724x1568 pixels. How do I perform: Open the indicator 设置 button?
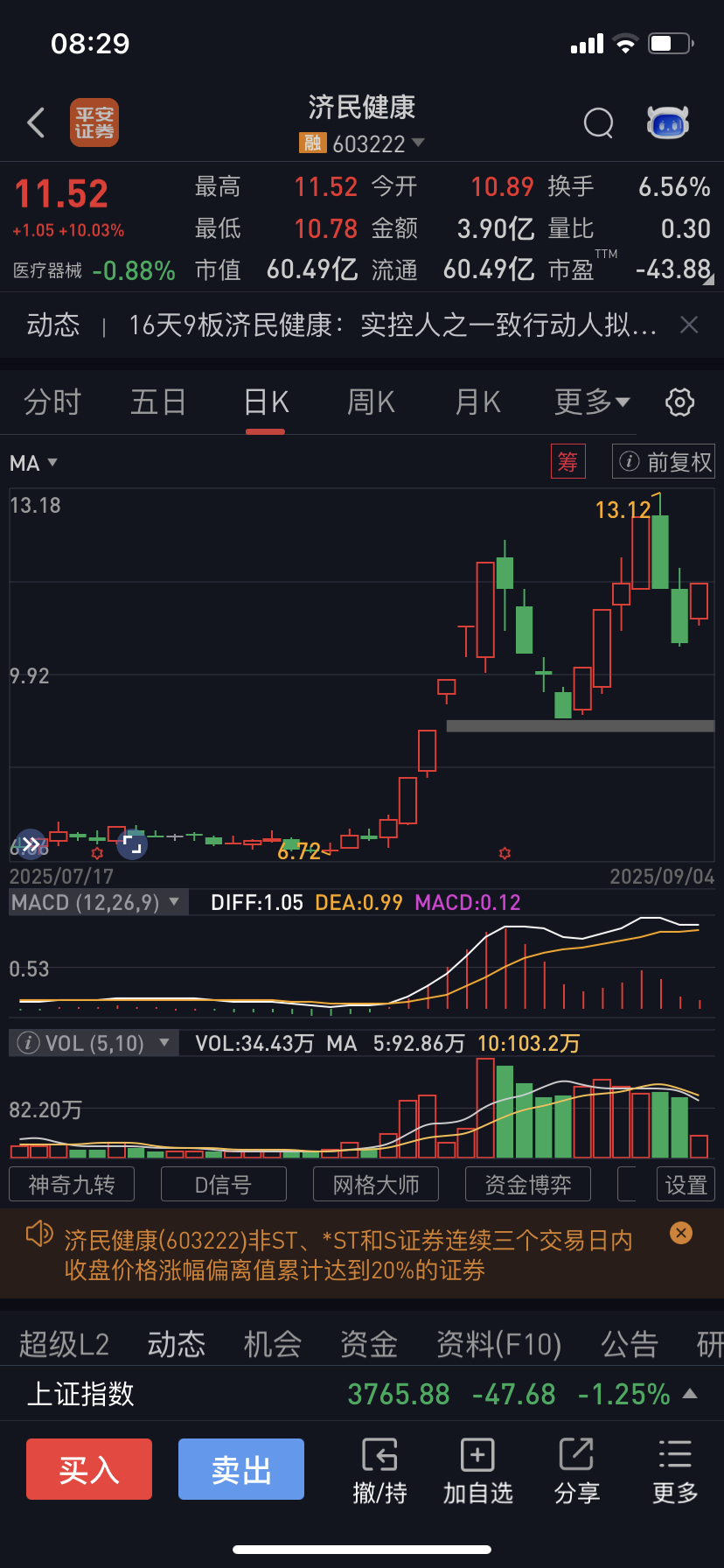(x=686, y=1185)
